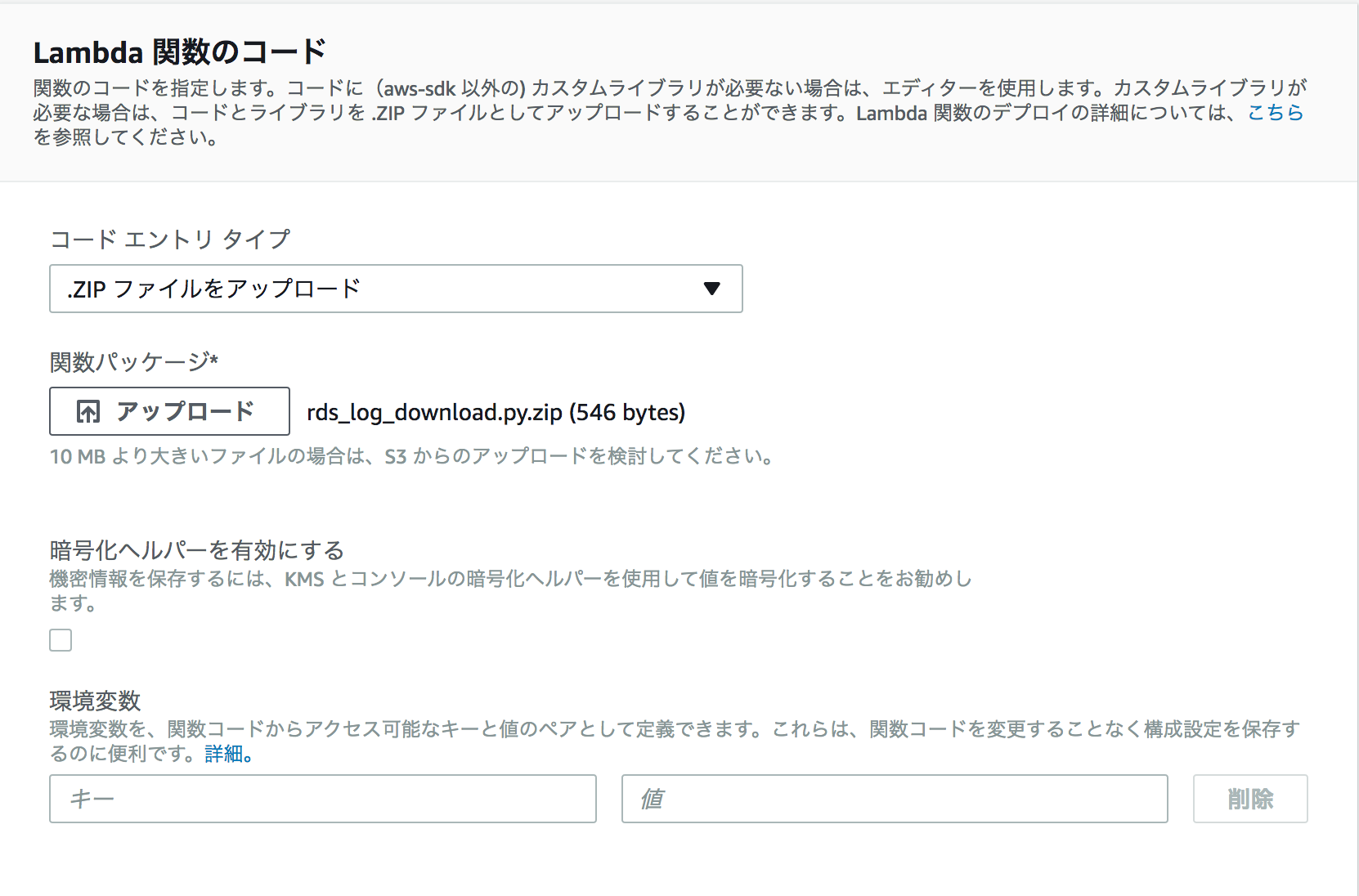Click the dropdown arrow beside .ZIP ファイルをアップロード

[x=711, y=289]
